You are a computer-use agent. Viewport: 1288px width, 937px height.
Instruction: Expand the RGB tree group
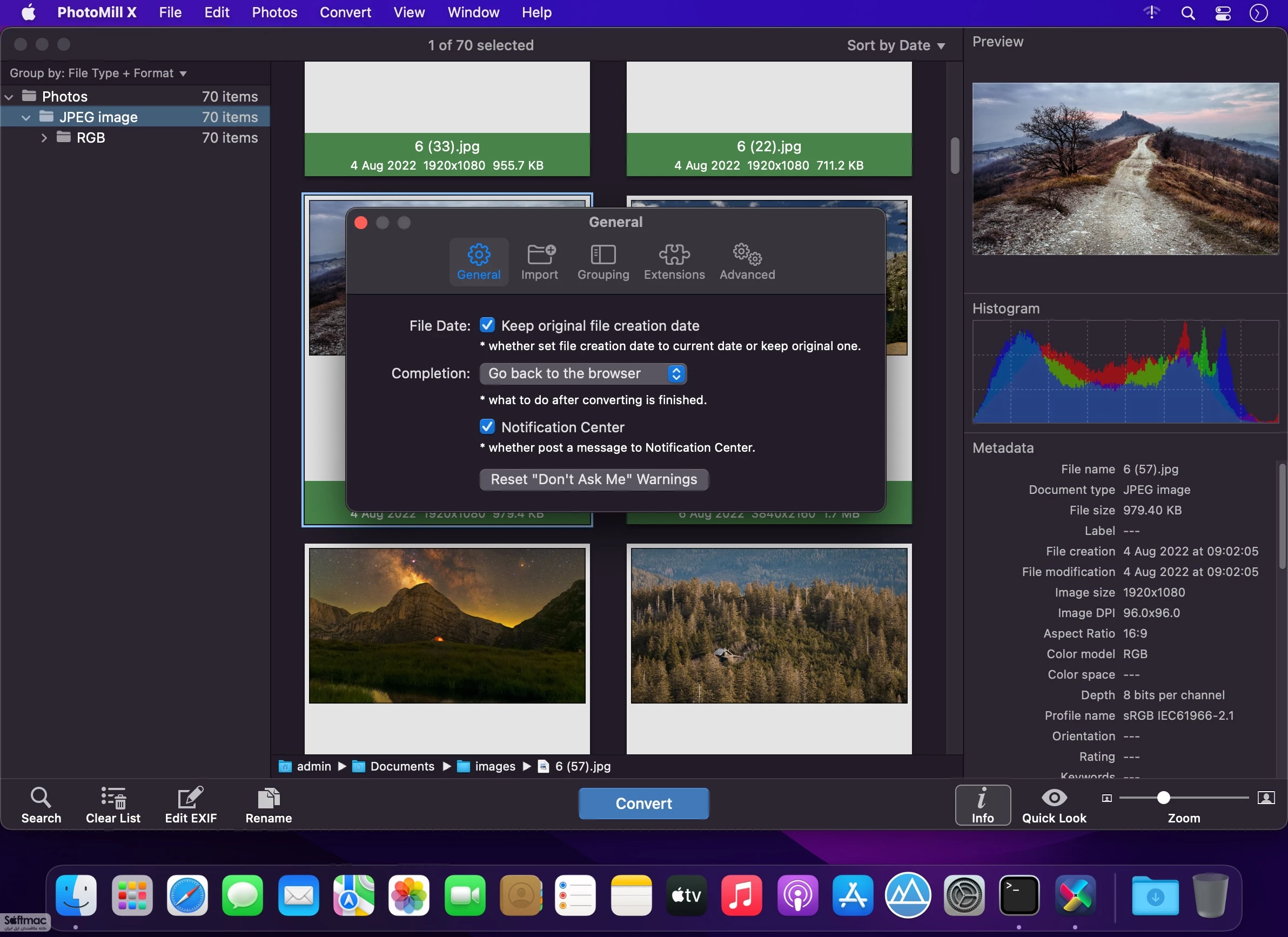pyautogui.click(x=44, y=137)
